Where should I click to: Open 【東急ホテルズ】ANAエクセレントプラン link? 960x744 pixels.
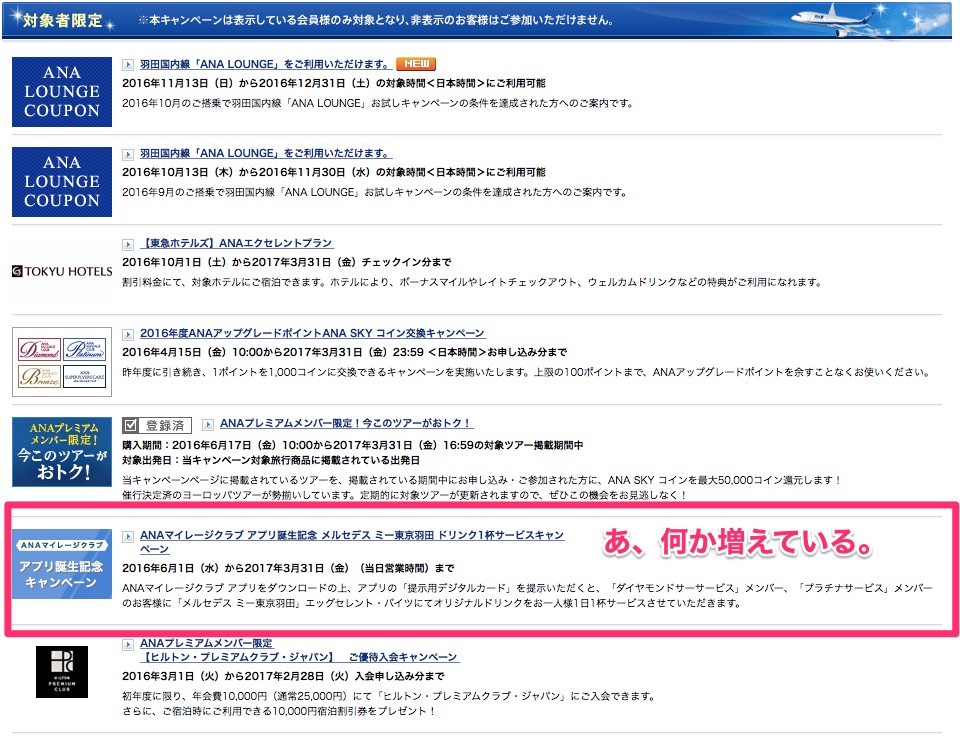(x=236, y=243)
